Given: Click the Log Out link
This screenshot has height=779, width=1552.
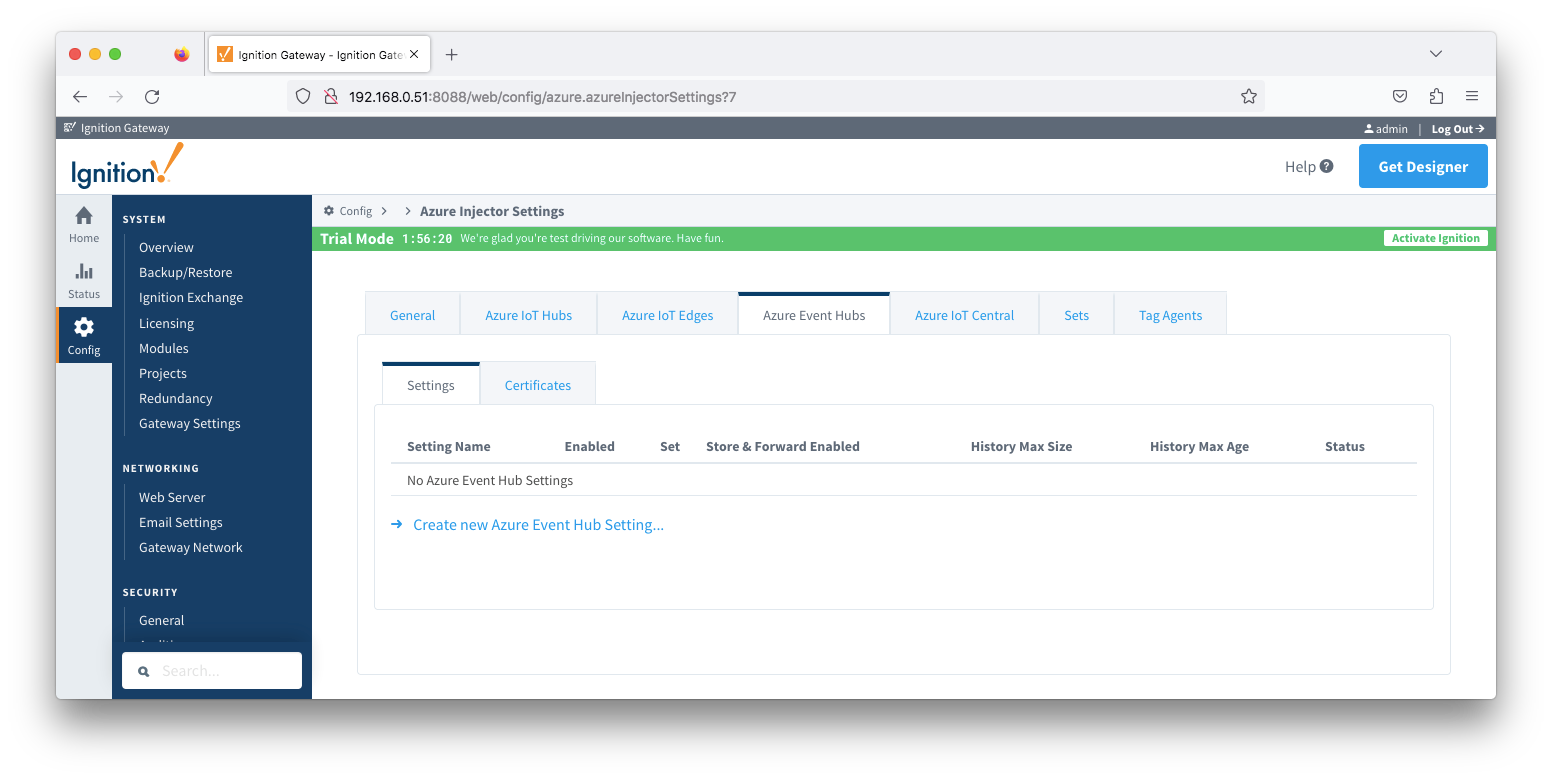Looking at the screenshot, I should [1457, 129].
